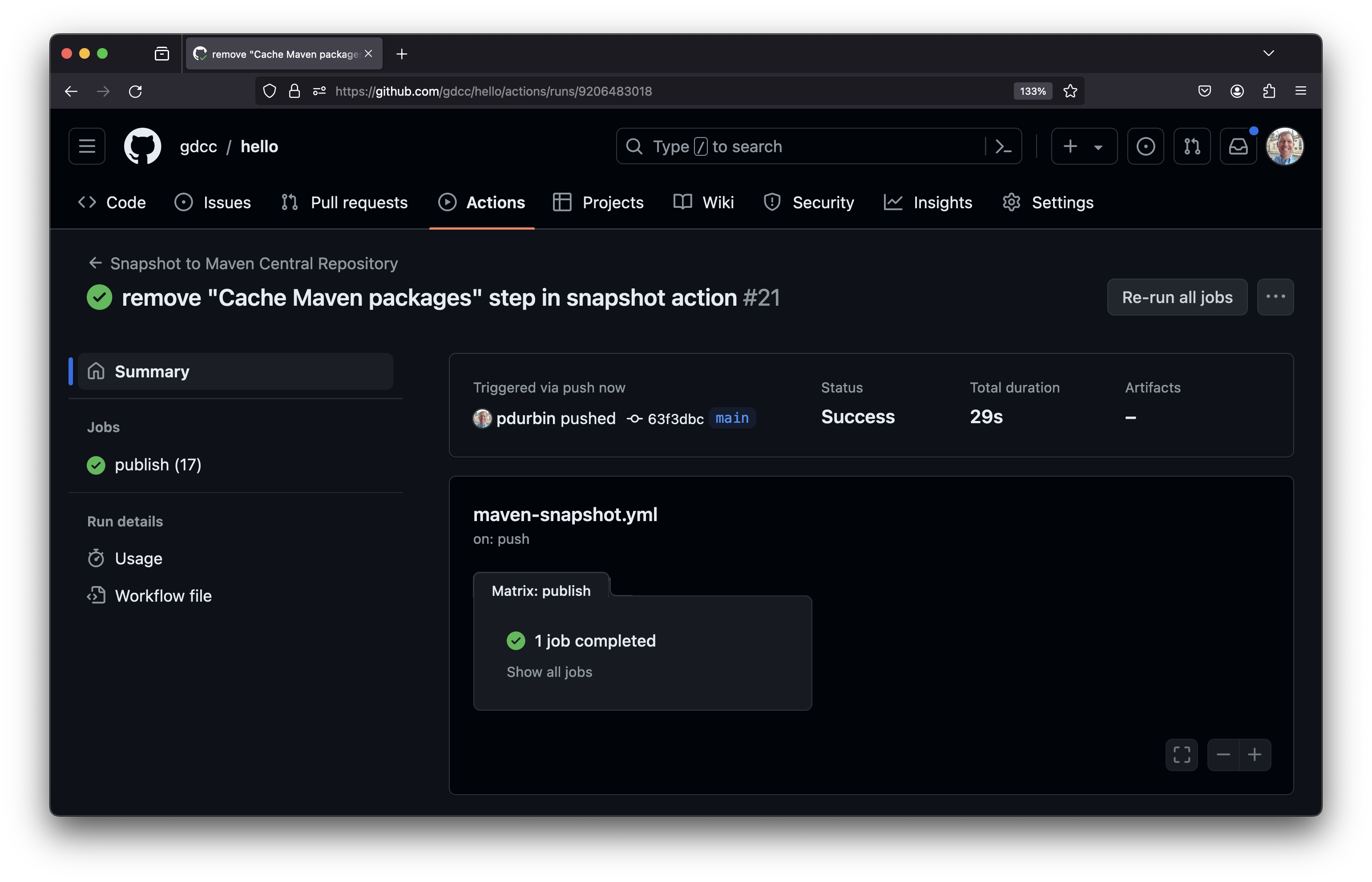Open the command palette icon in search
The image size is (1372, 882).
pos(1003,146)
